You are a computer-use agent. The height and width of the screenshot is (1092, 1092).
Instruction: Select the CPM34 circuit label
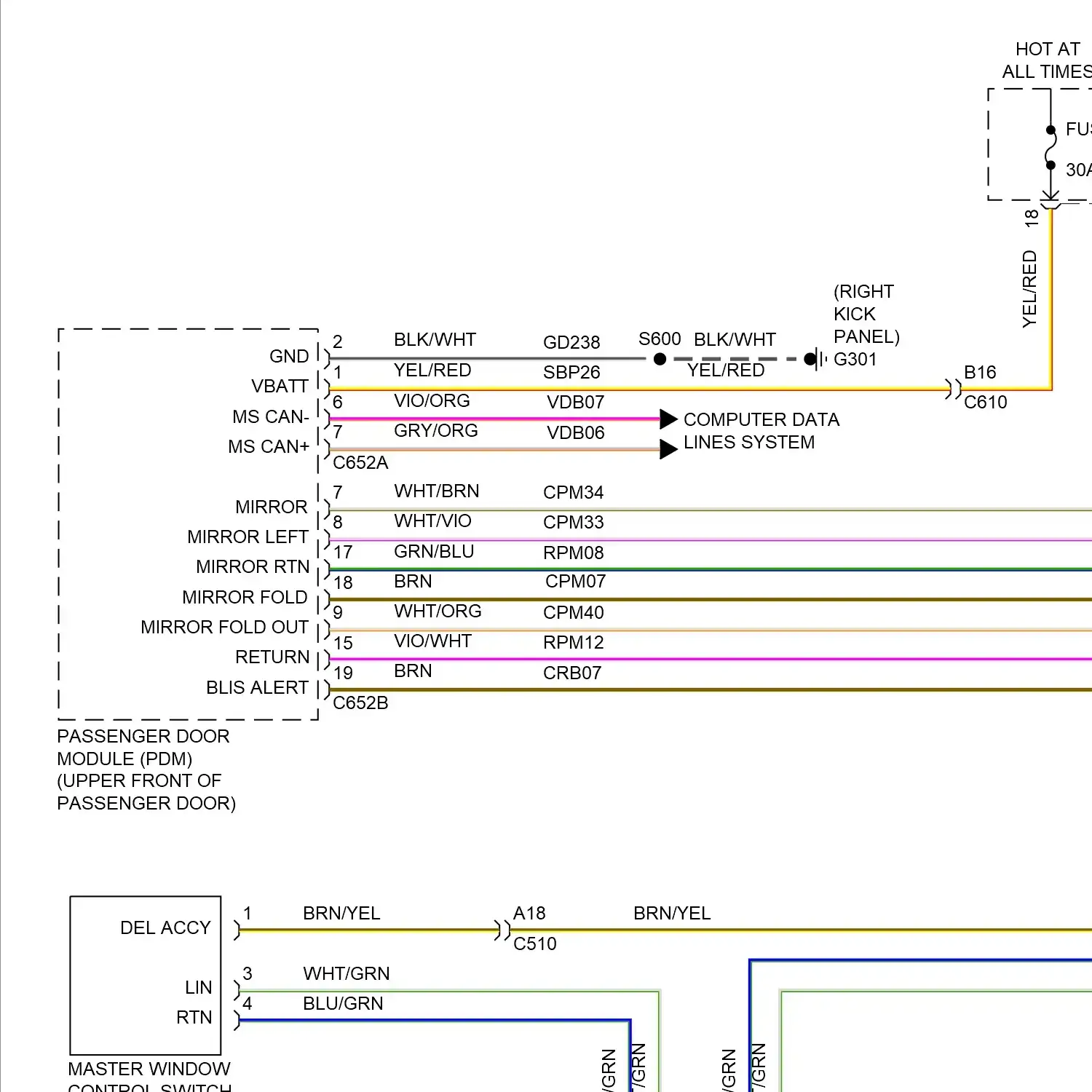[x=573, y=492]
